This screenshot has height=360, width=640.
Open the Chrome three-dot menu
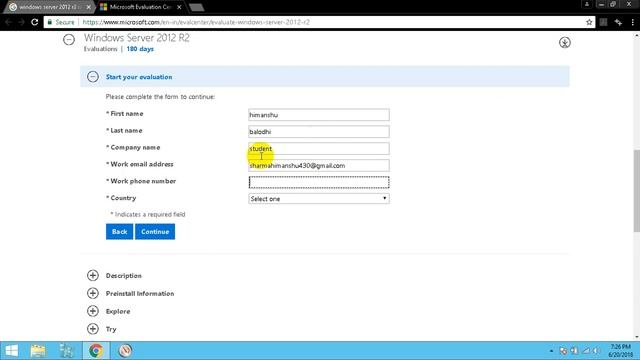click(x=633, y=22)
